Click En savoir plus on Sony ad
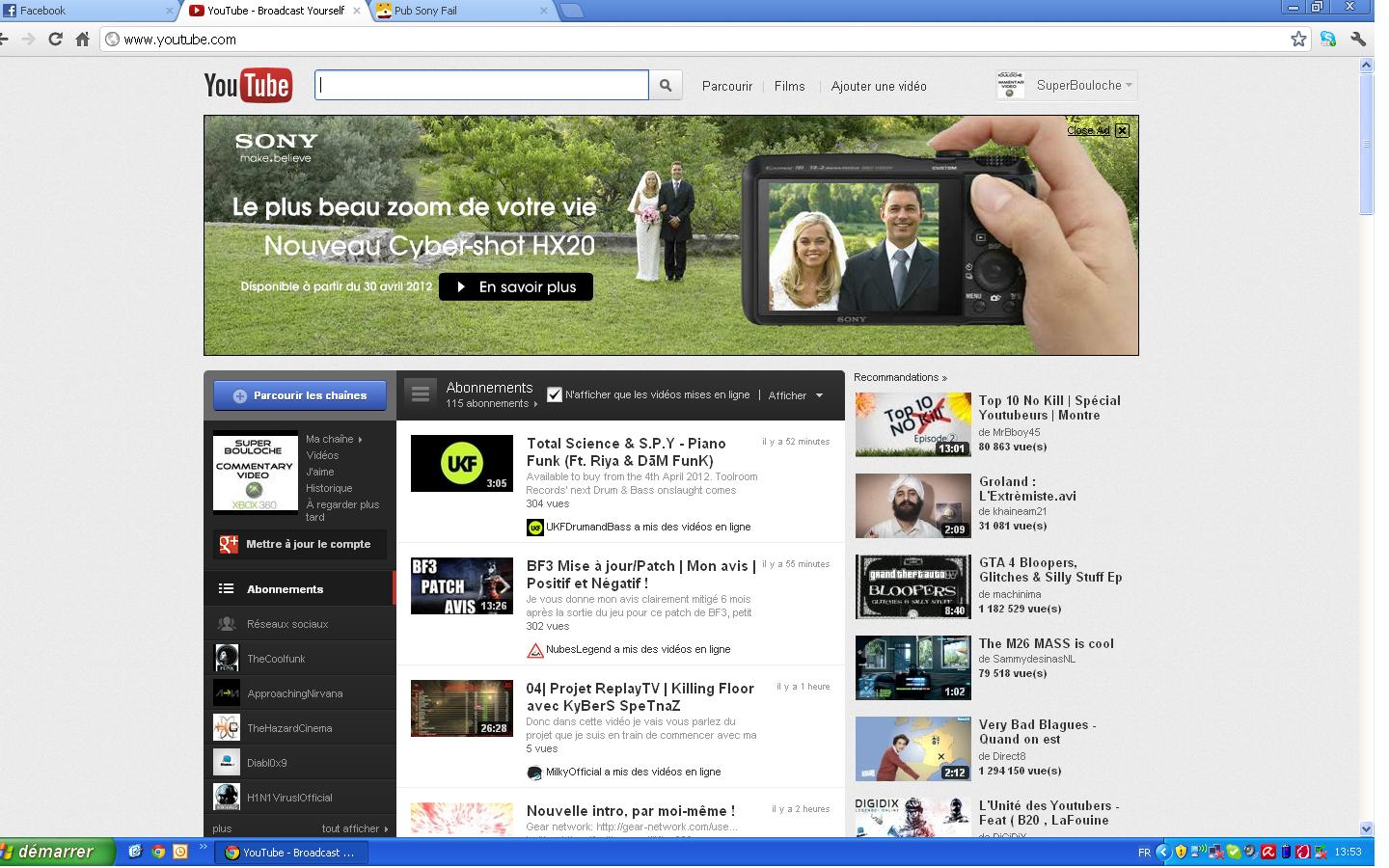The image size is (1389, 868). point(516,286)
